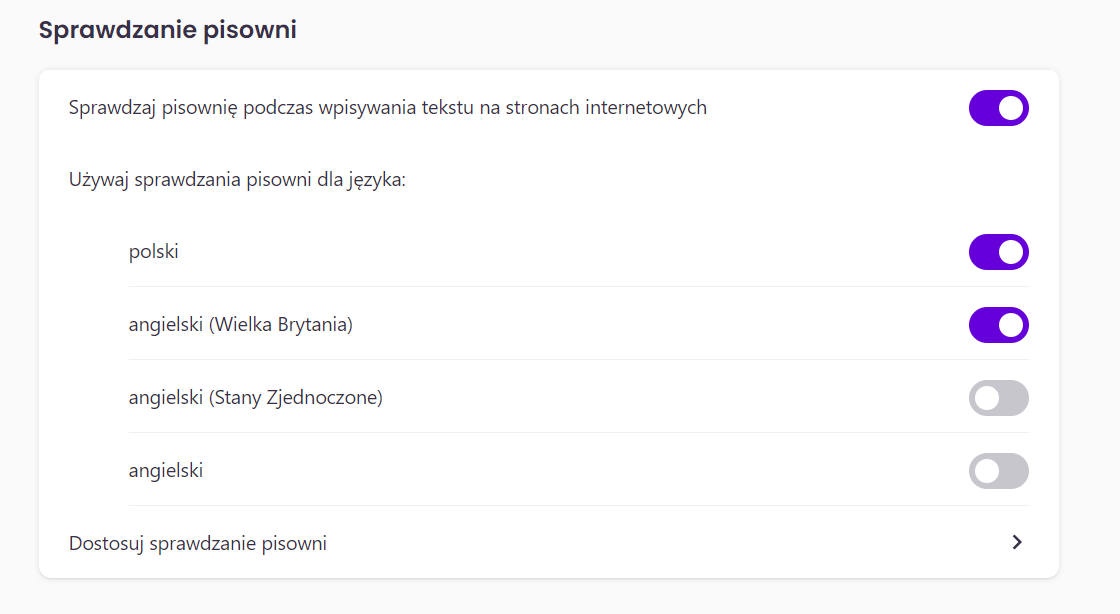
Task: Click the knob of the top spell-check switch
Action: click(1010, 108)
